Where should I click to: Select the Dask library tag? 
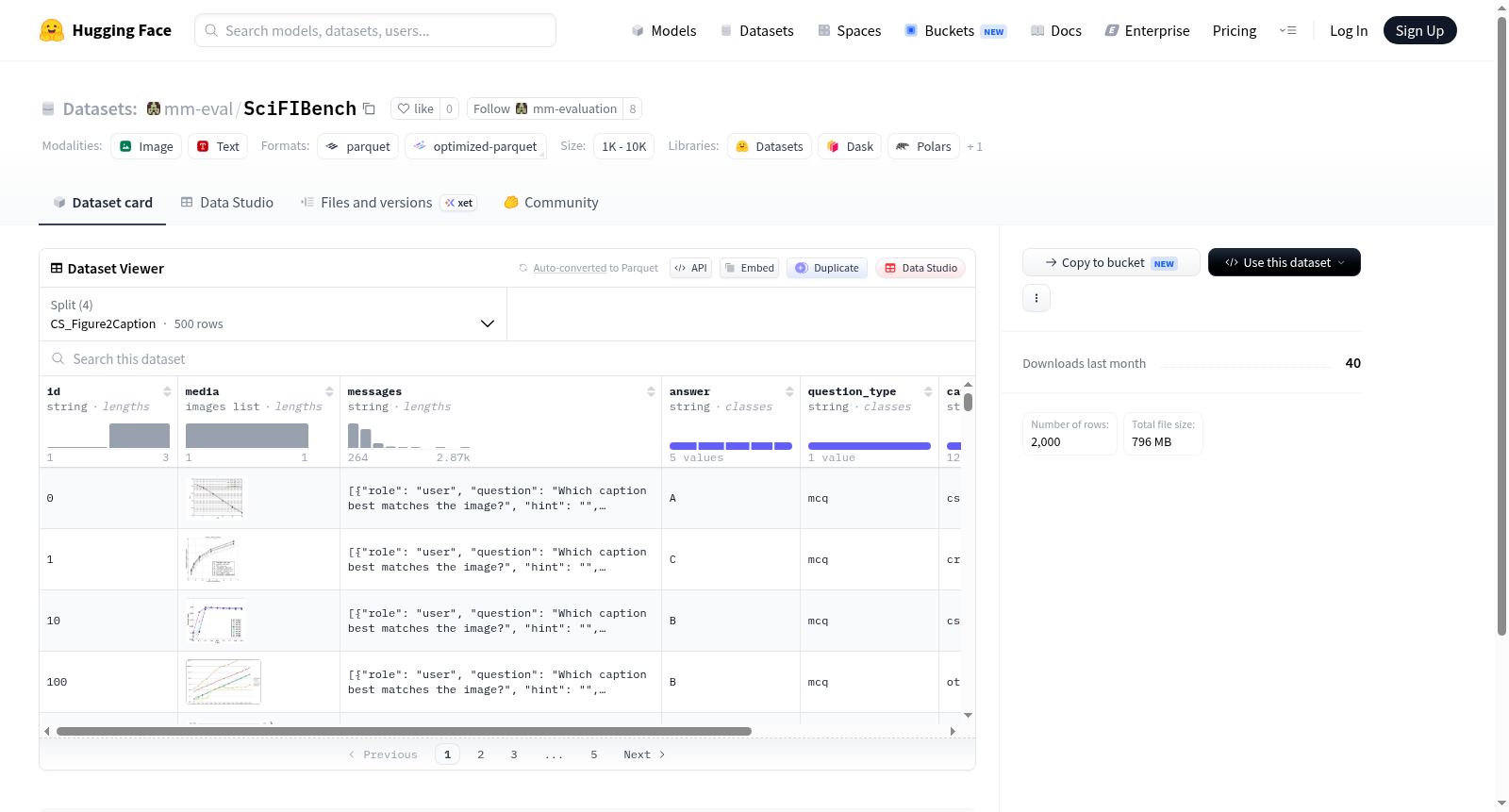click(x=850, y=146)
